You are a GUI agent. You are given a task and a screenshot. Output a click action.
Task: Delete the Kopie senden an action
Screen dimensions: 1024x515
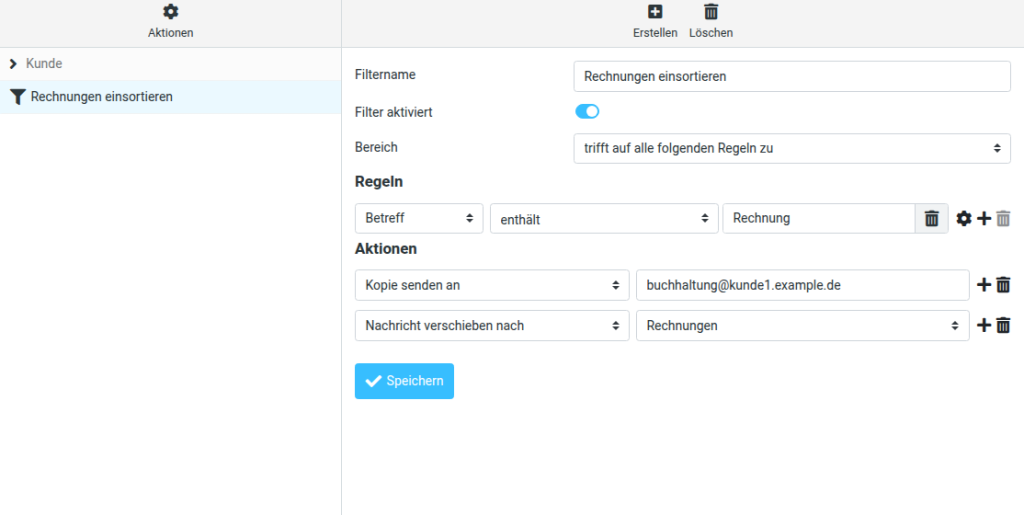tap(1003, 285)
